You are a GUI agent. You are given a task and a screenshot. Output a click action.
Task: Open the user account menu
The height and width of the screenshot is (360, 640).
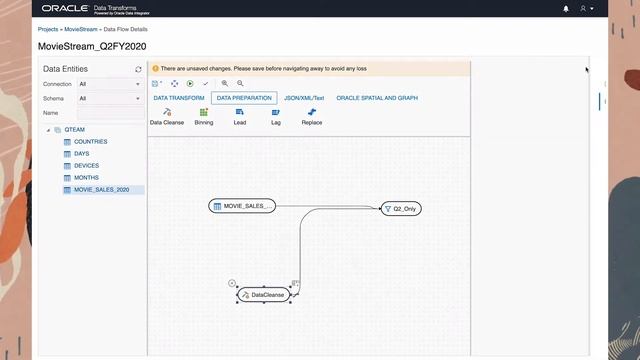(587, 9)
